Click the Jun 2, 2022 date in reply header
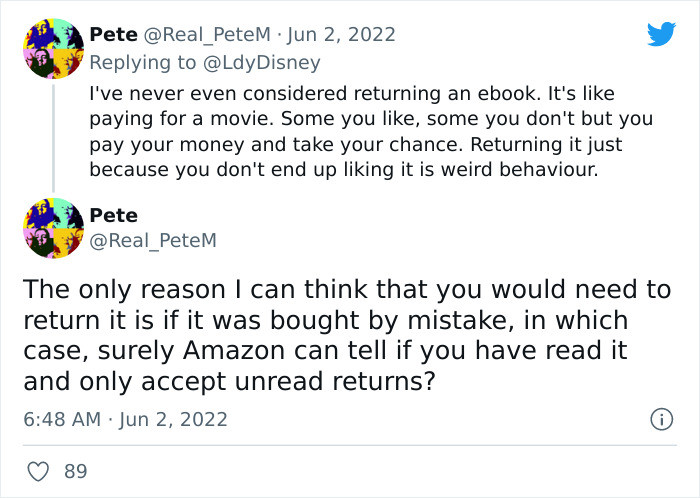Viewport: 700px width, 498px height. click(342, 34)
